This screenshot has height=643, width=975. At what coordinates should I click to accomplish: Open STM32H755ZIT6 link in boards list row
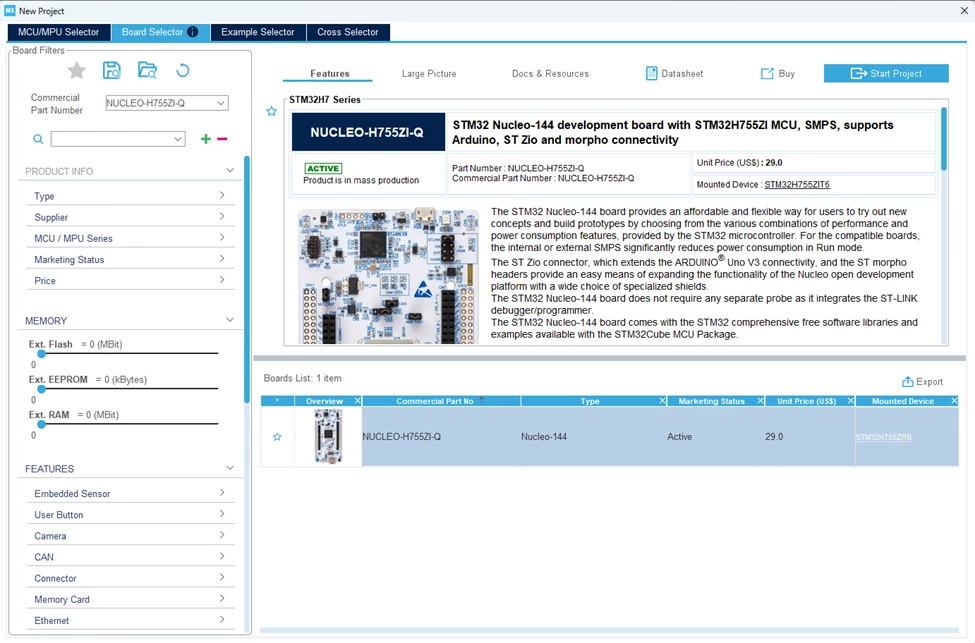[x=883, y=437]
